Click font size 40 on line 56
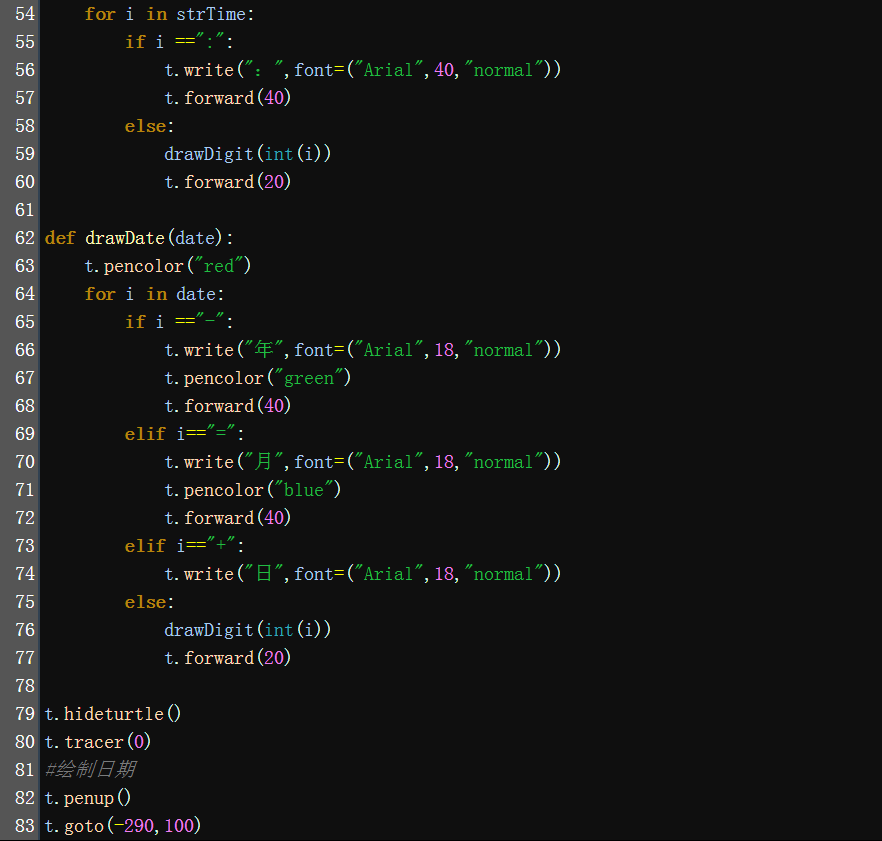The image size is (882, 841). pos(444,70)
